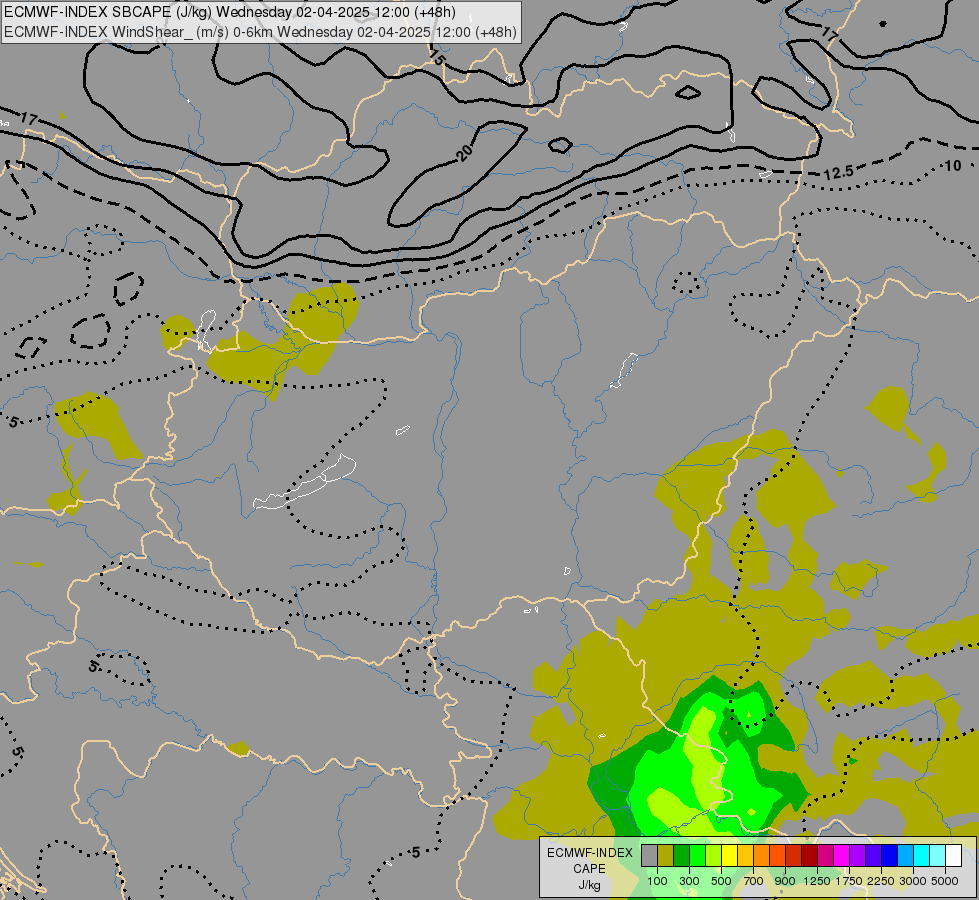Viewport: 979px width, 900px height.
Task: Click the '900' legend tick label
Action: pos(785,881)
